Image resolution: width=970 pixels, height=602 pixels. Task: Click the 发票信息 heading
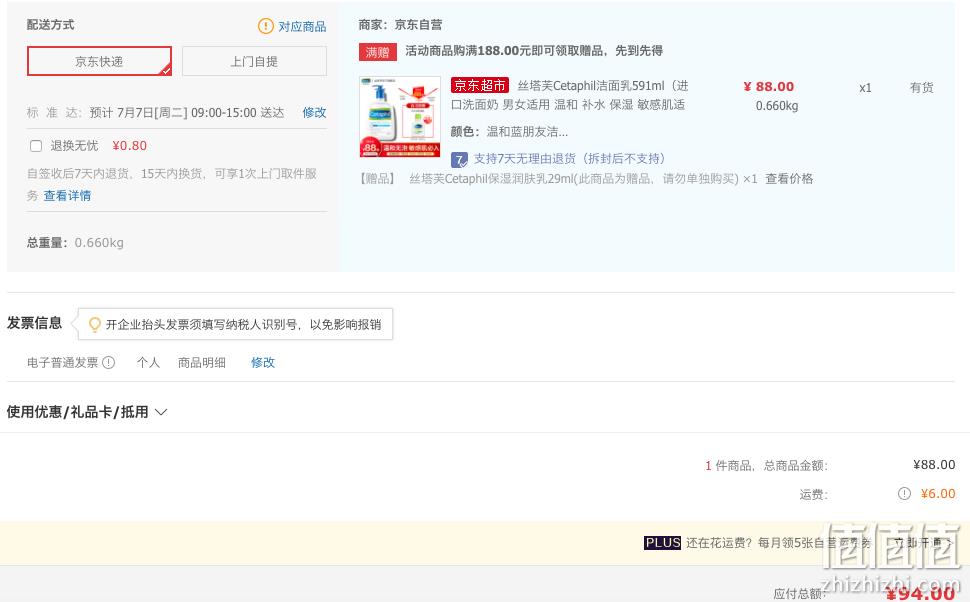tap(35, 323)
